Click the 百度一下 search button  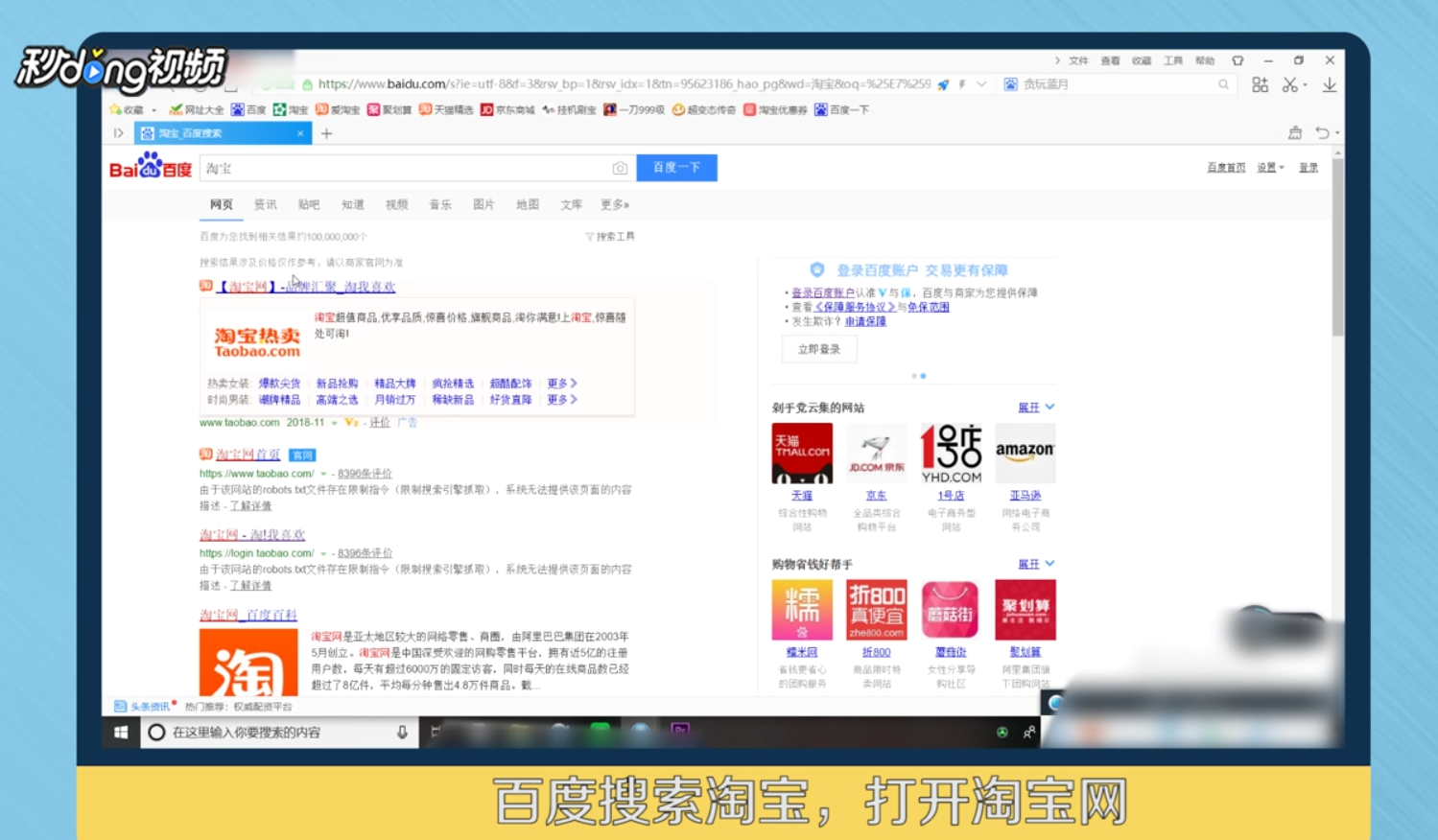[676, 167]
